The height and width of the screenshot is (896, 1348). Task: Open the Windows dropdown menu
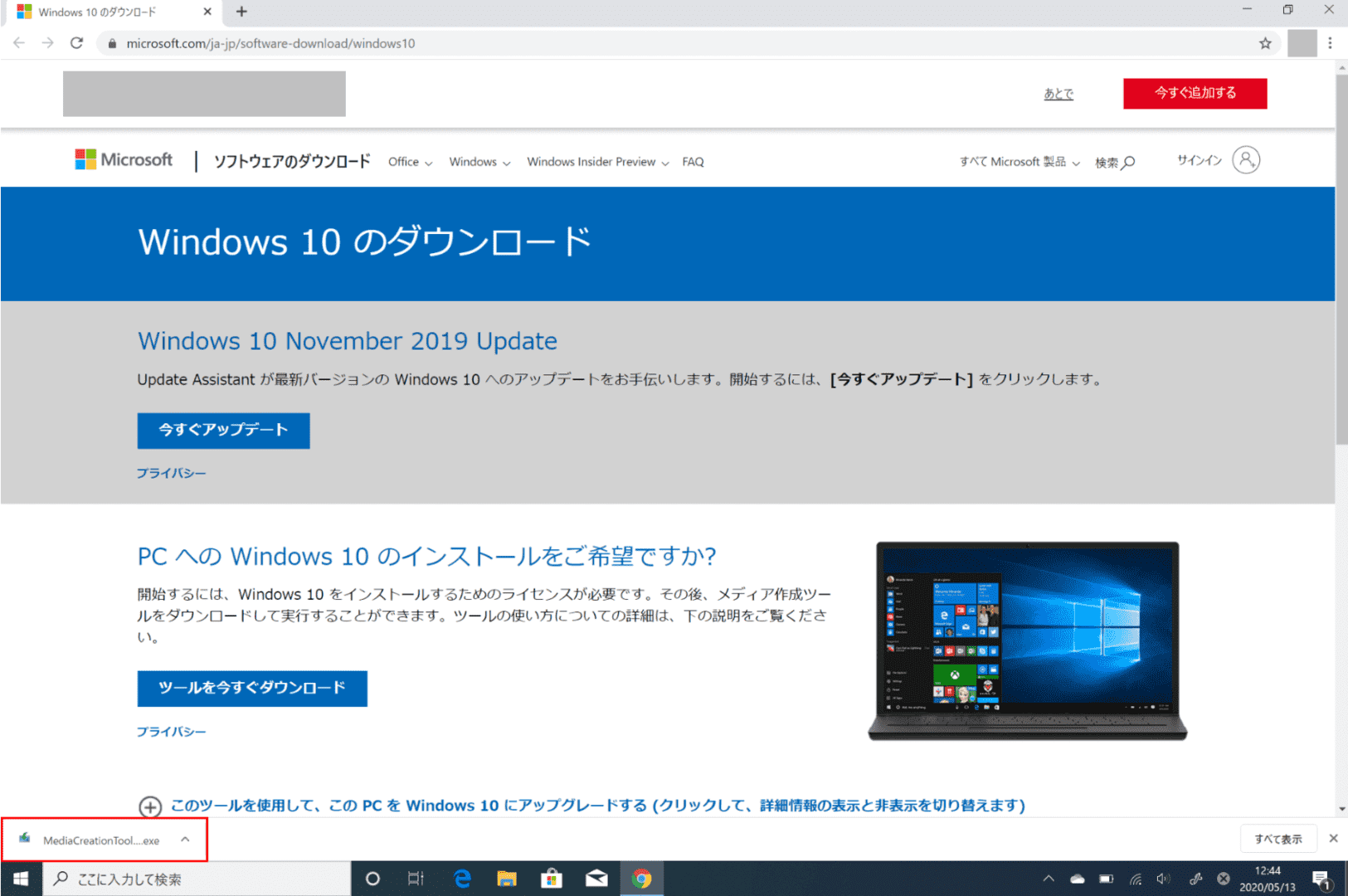pyautogui.click(x=479, y=162)
